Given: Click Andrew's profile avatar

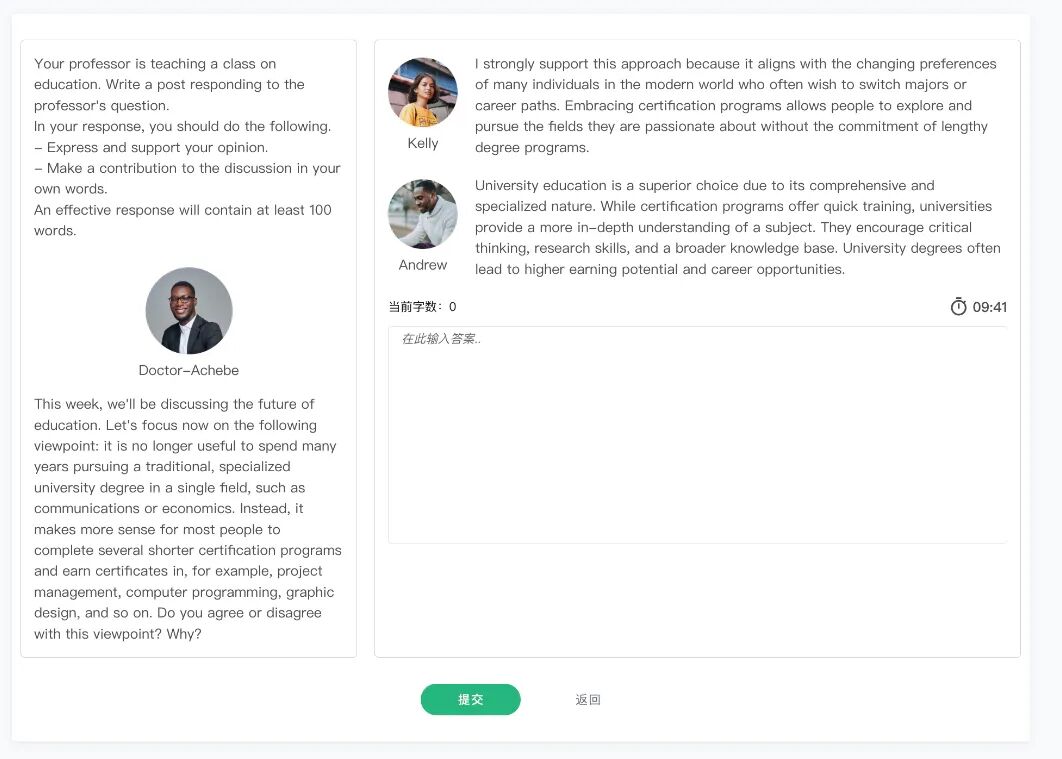Looking at the screenshot, I should (x=423, y=214).
